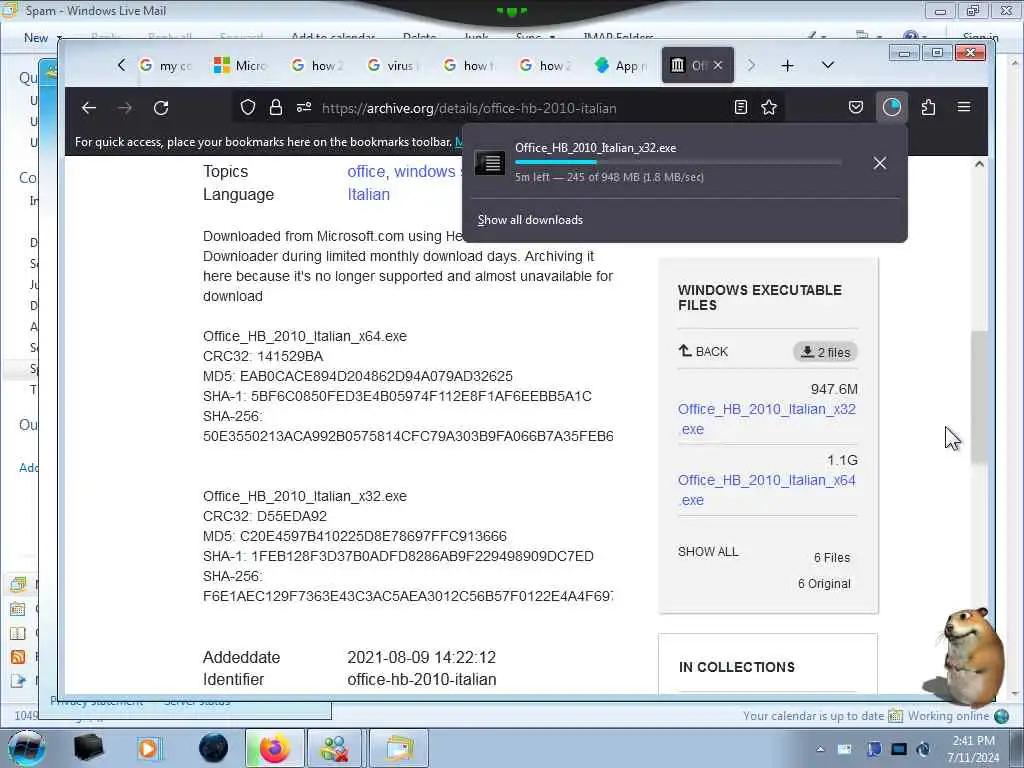Bookmark this page with star icon
Viewport: 1024px width, 768px height.
(x=769, y=108)
